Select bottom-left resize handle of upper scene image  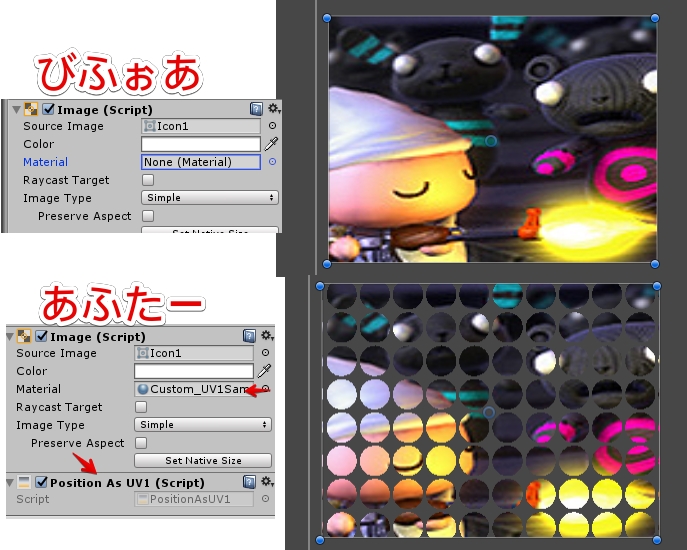click(327, 264)
